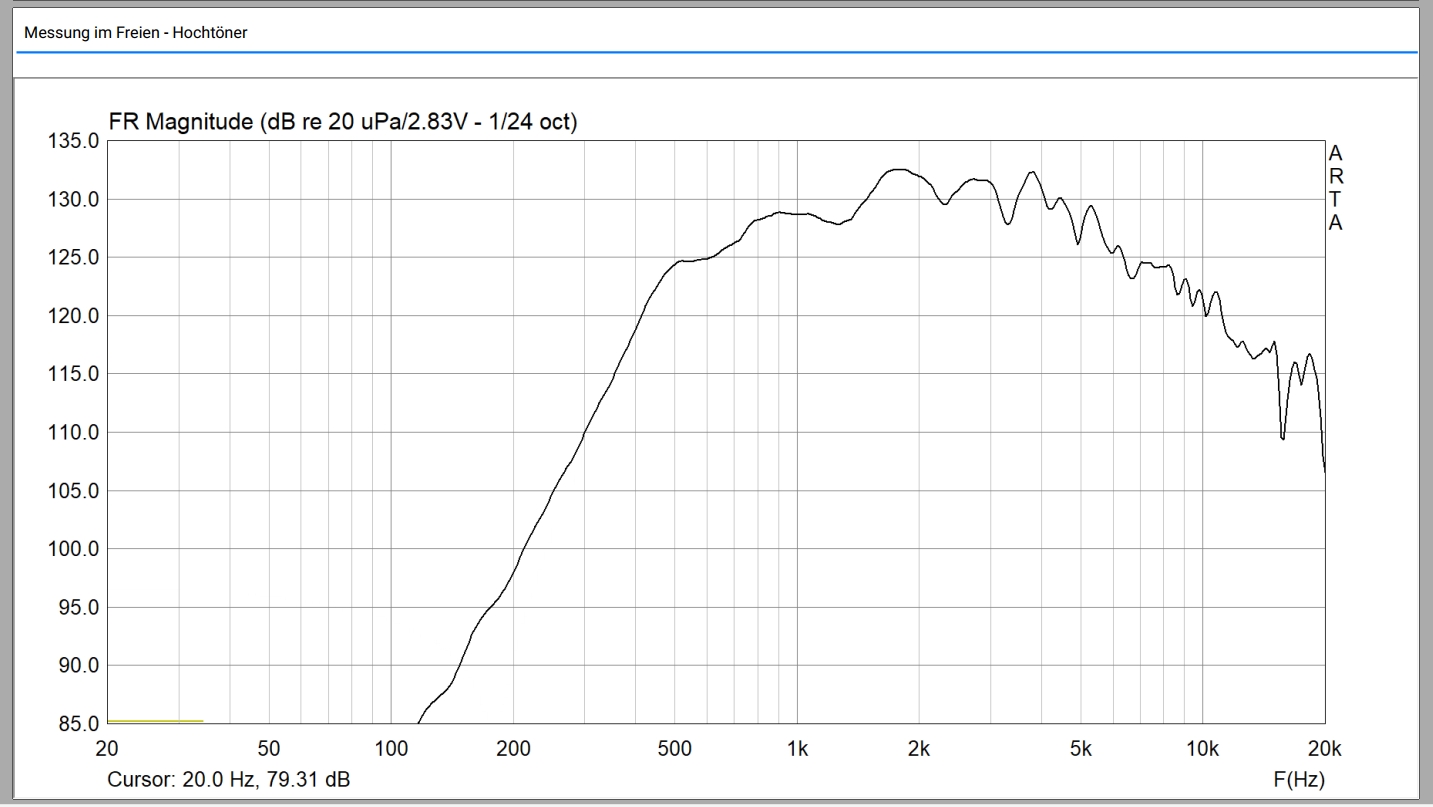Click the response curve peak near 2k

pyautogui.click(x=898, y=170)
